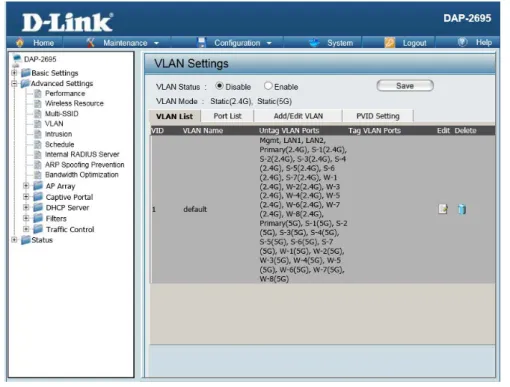Expand the Status tree node
Screen dimensions: 510x387
tap(14, 240)
